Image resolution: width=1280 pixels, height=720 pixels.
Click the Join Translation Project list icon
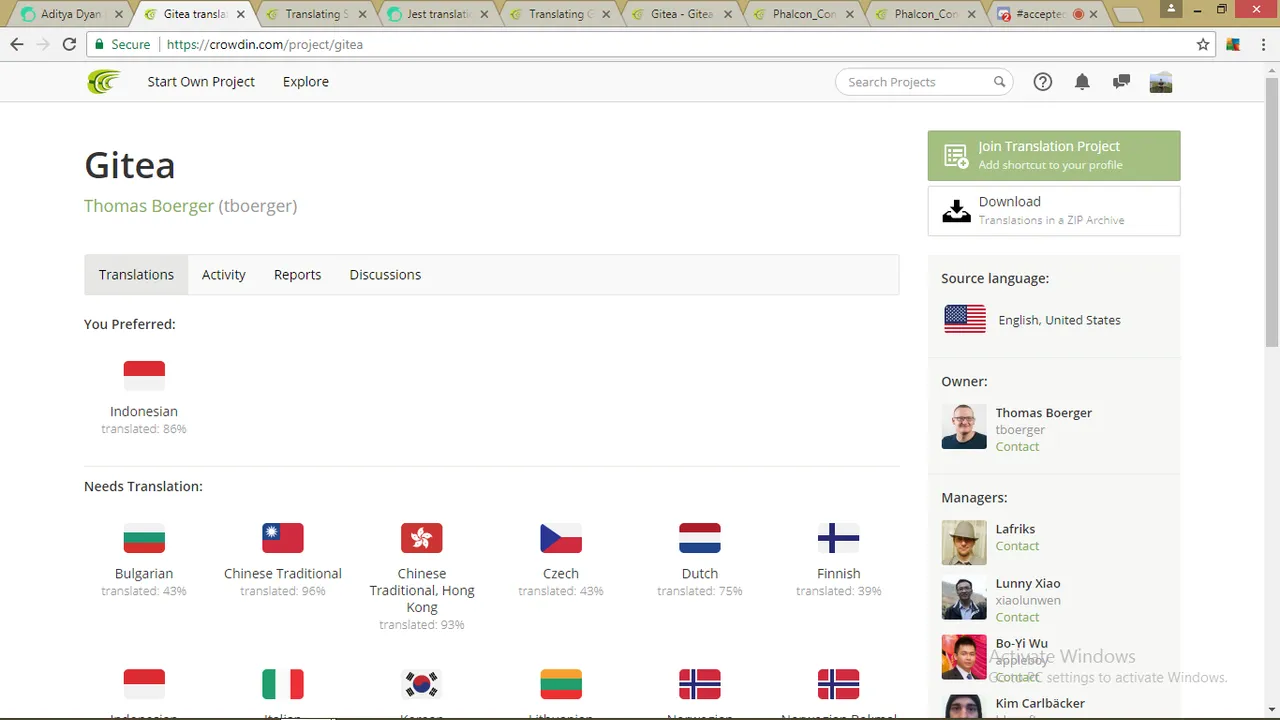pyautogui.click(x=956, y=156)
